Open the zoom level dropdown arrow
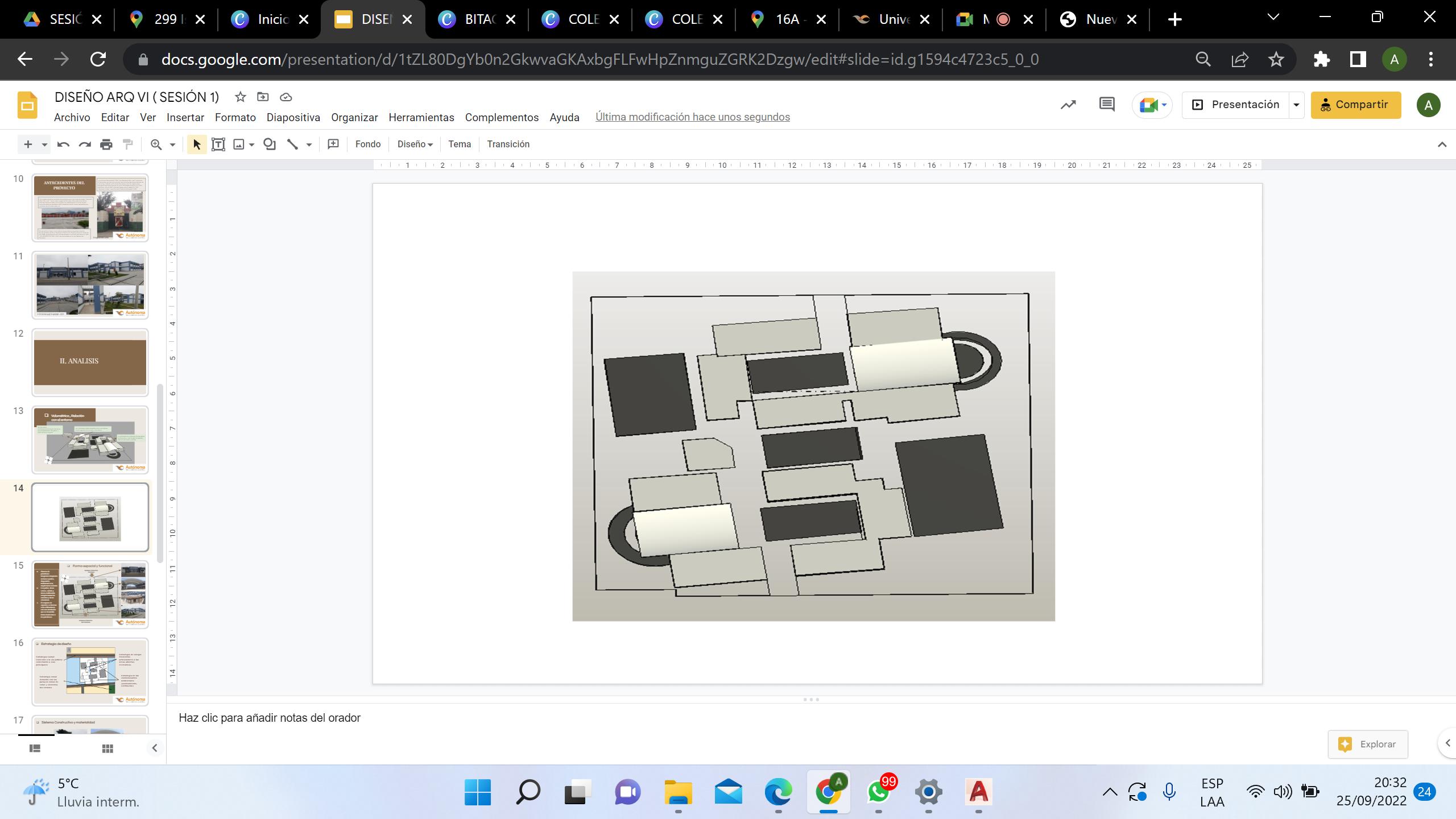Viewport: 1456px width, 819px height. point(172,144)
